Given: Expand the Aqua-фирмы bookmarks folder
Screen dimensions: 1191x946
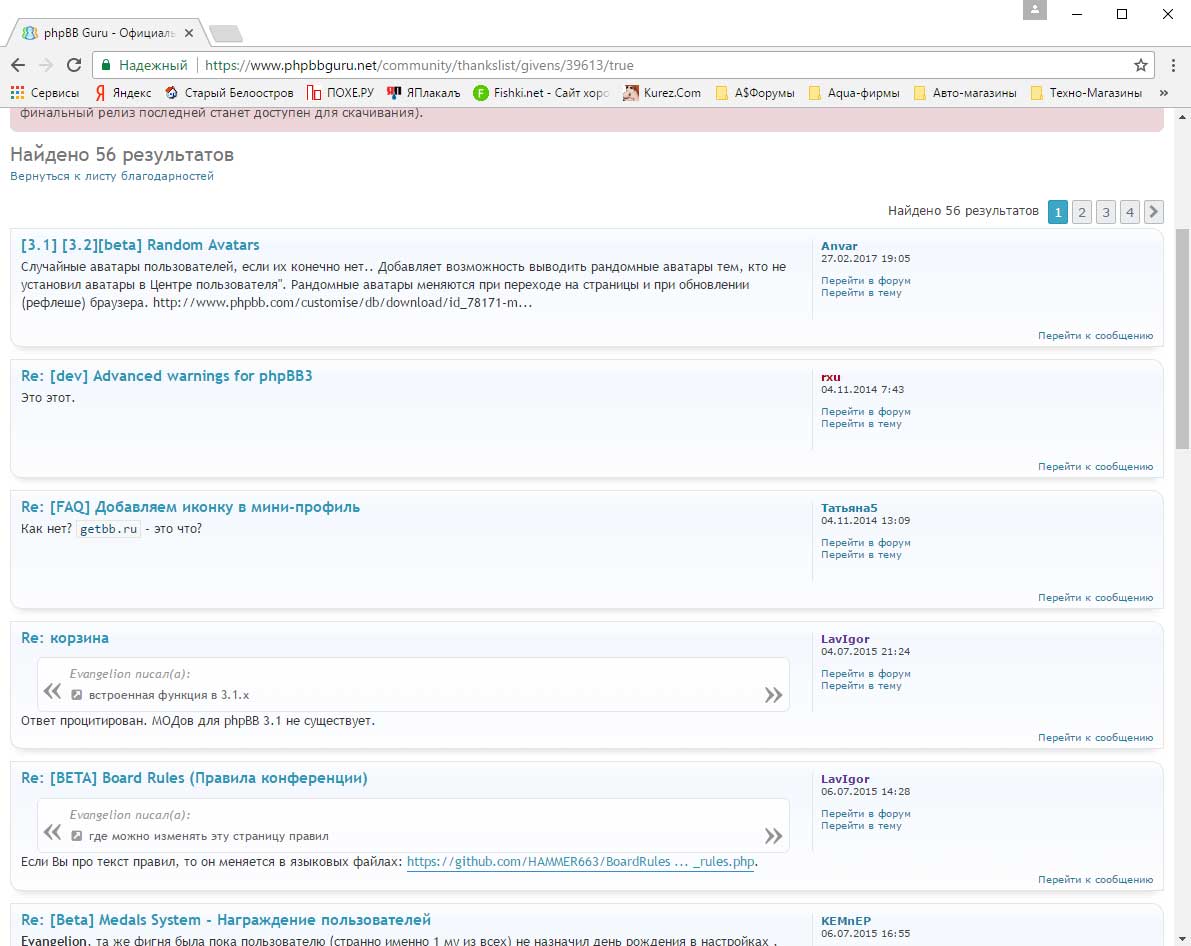Looking at the screenshot, I should pyautogui.click(x=853, y=93).
